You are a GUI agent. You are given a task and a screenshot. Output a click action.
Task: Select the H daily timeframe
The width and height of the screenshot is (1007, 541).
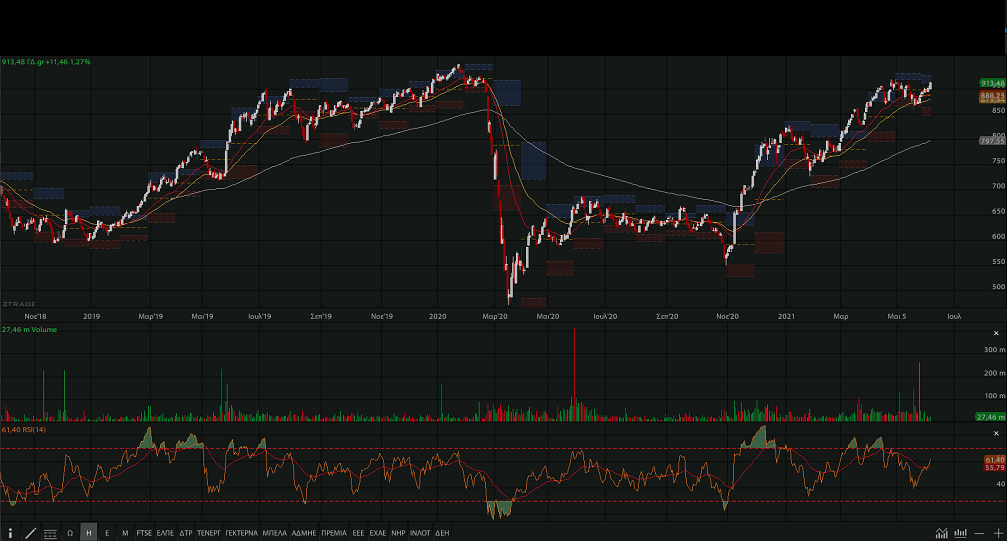click(89, 533)
